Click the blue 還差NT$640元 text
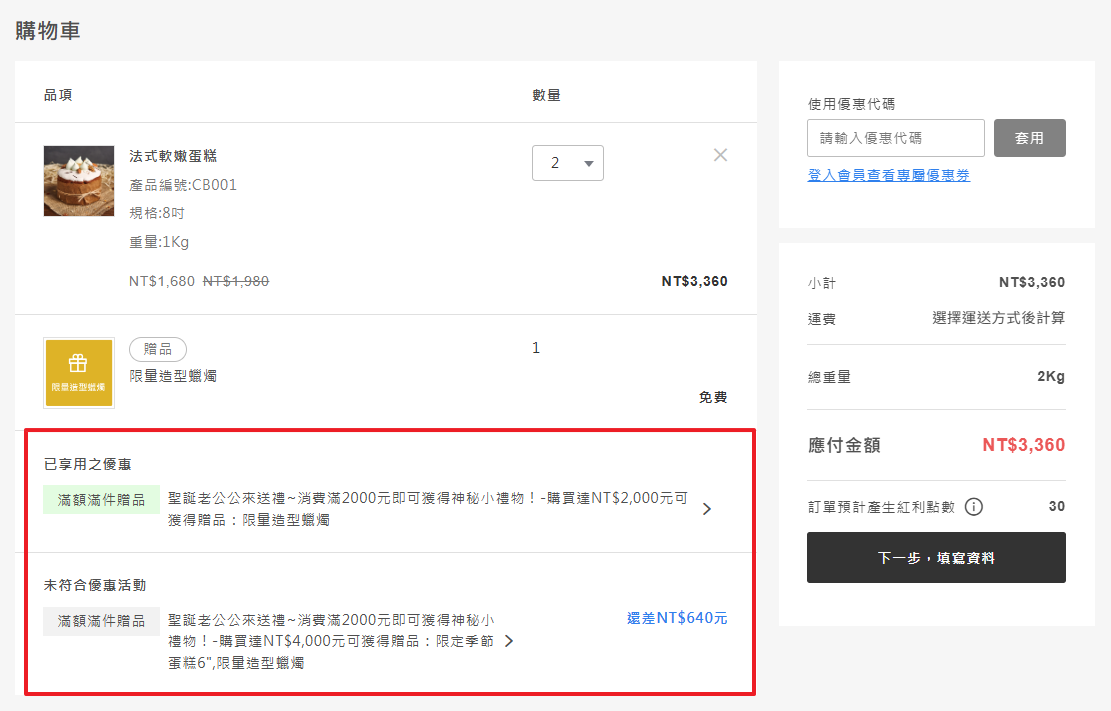 [x=677, y=618]
